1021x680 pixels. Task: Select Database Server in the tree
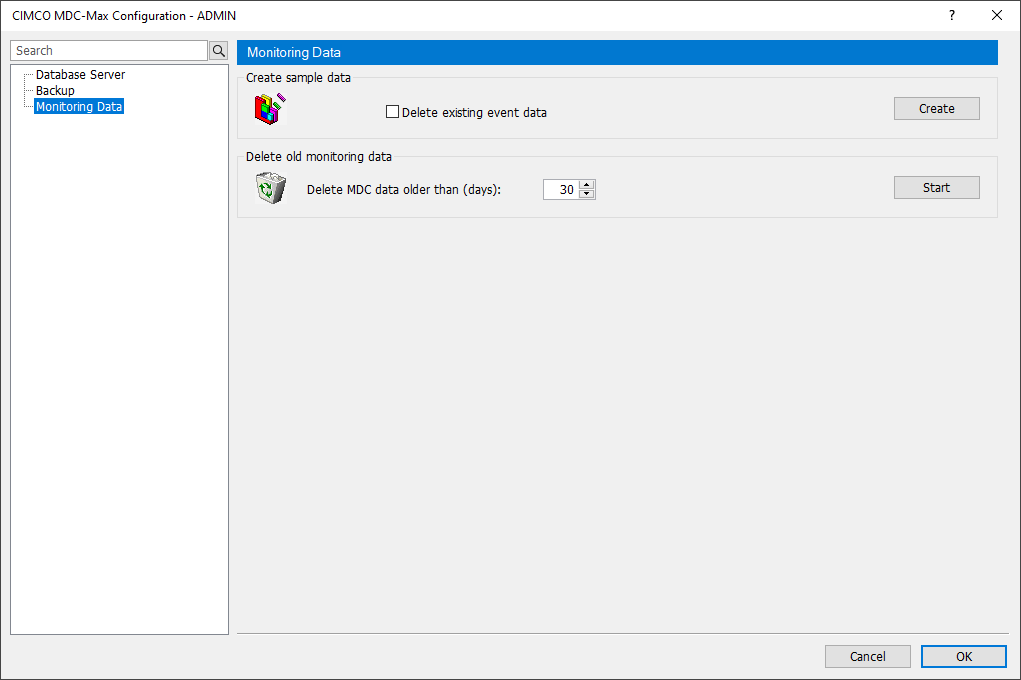coord(80,75)
